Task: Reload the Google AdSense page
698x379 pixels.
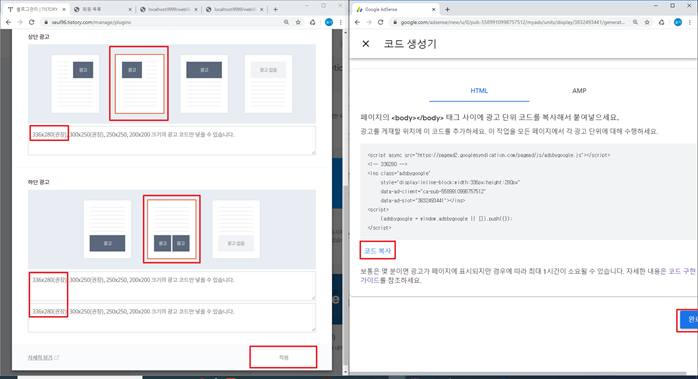Action: coord(380,22)
